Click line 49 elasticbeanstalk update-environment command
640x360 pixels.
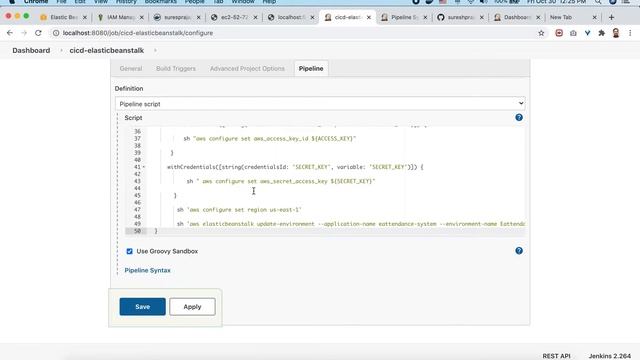[351, 224]
